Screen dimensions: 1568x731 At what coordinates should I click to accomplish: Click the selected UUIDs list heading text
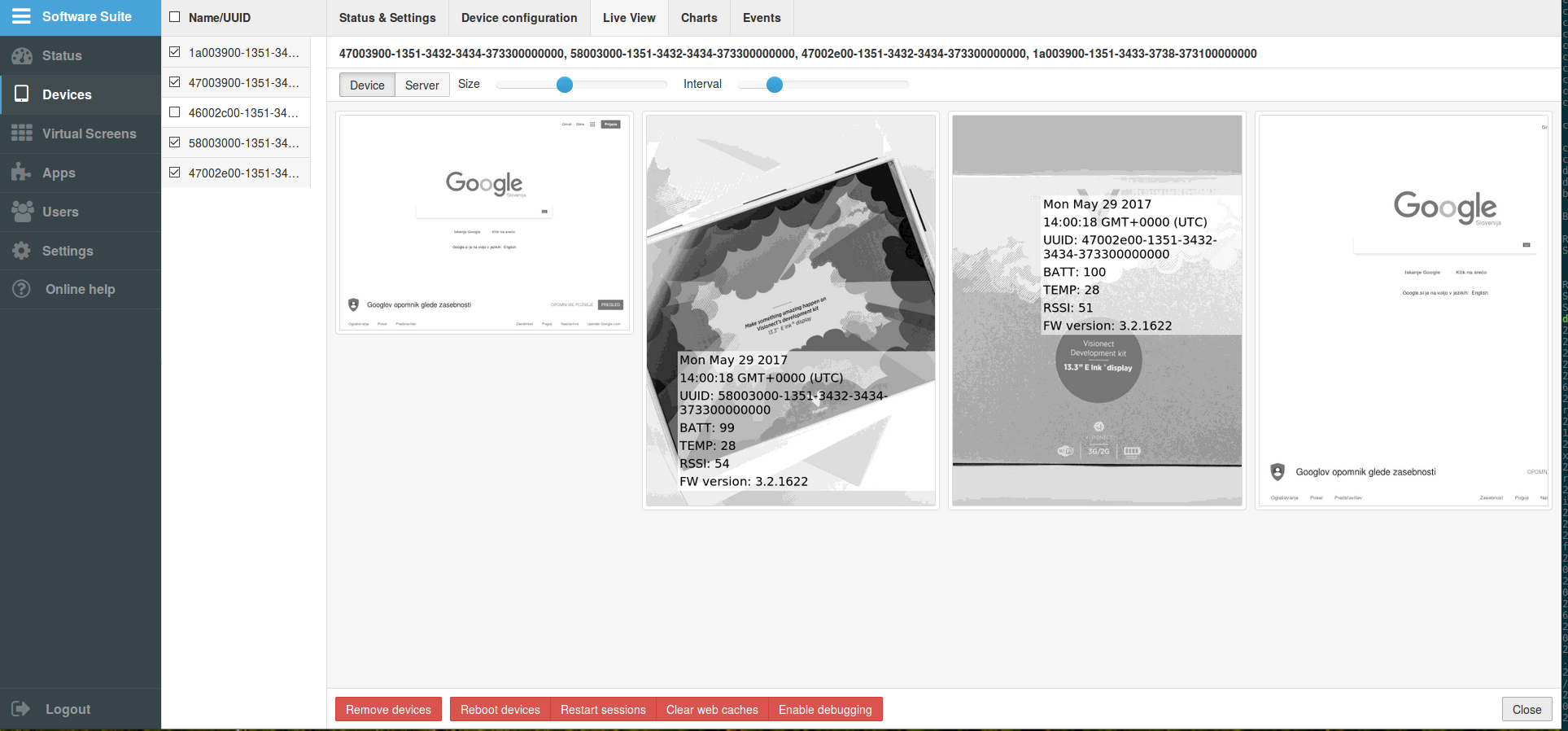[797, 54]
